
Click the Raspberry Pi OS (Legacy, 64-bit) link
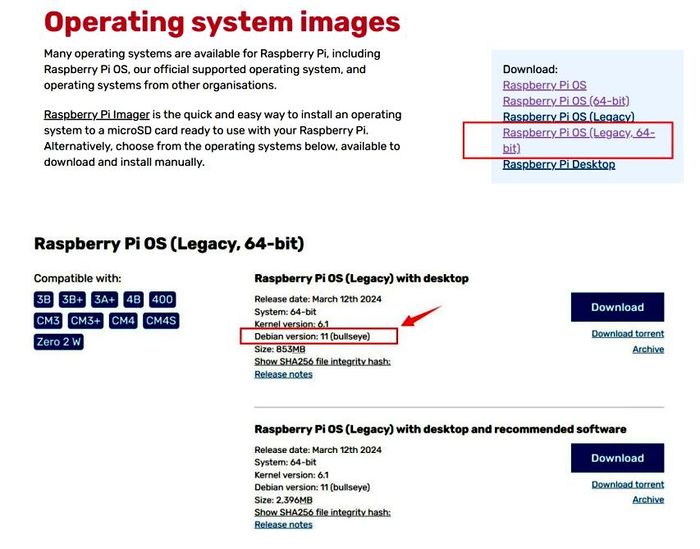click(578, 133)
